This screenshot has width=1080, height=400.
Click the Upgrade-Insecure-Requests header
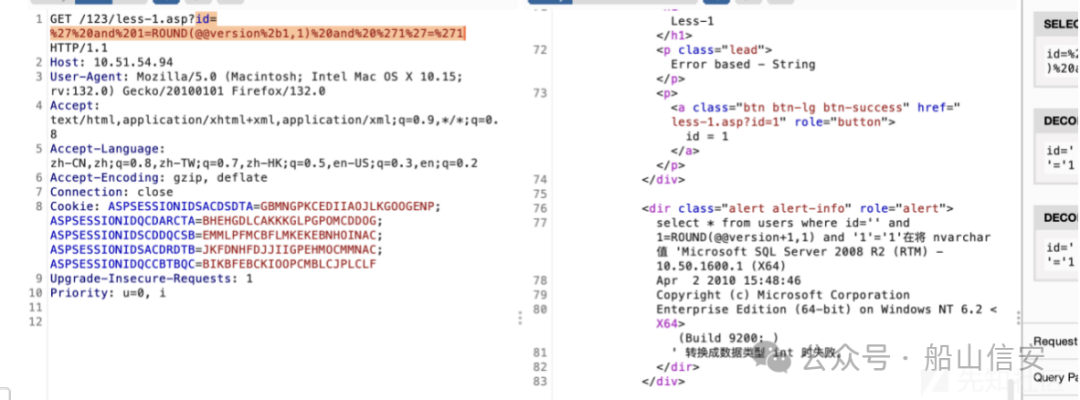[152, 279]
